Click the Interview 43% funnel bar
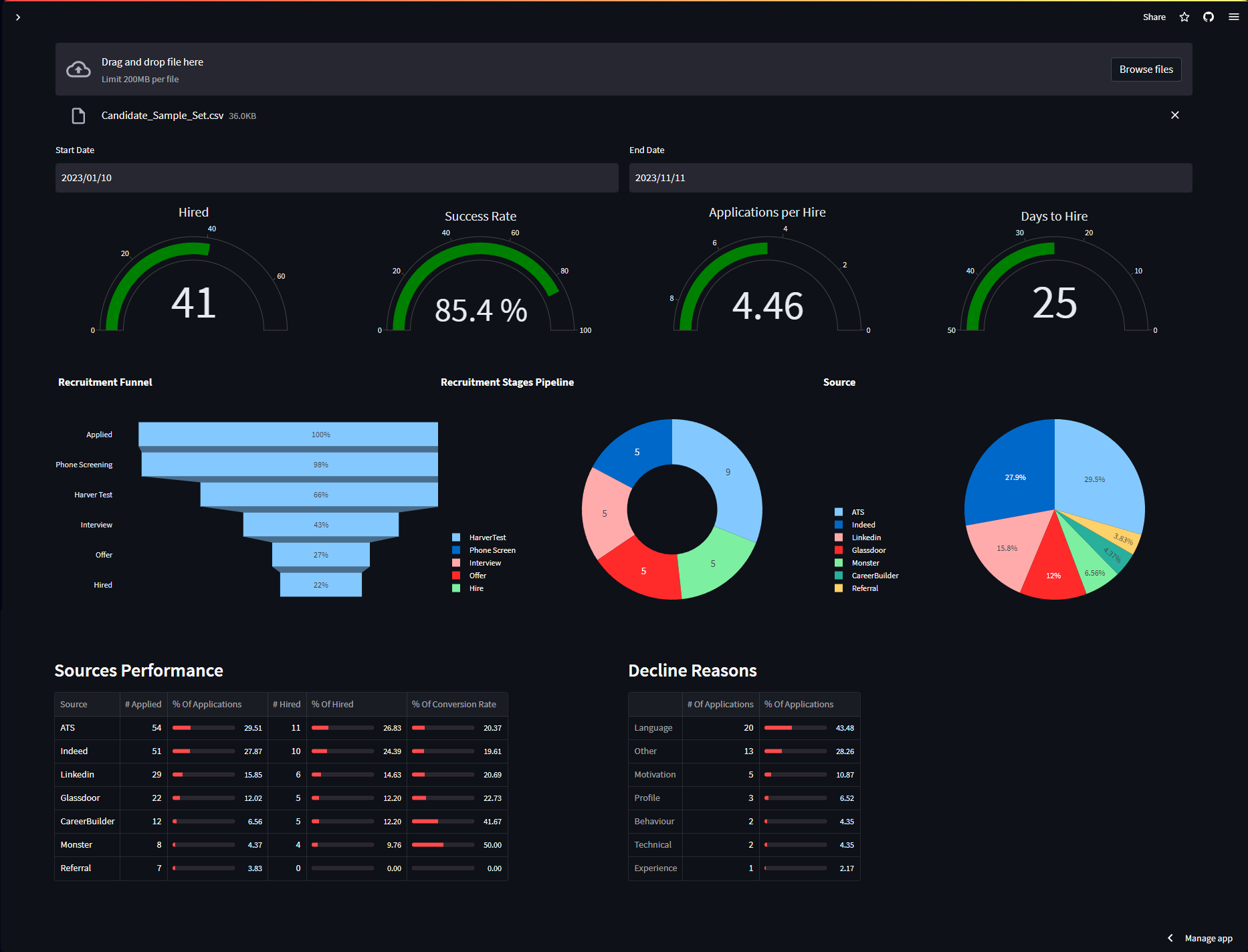The image size is (1248, 952). tap(321, 525)
